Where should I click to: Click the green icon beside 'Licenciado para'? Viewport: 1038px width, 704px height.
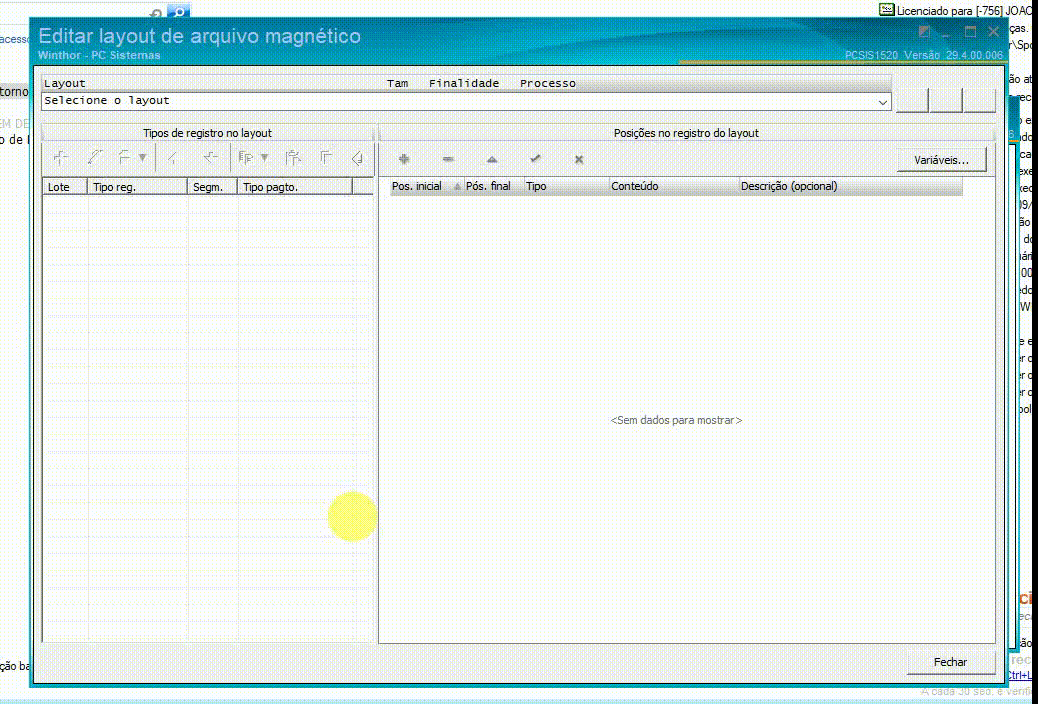point(886,9)
